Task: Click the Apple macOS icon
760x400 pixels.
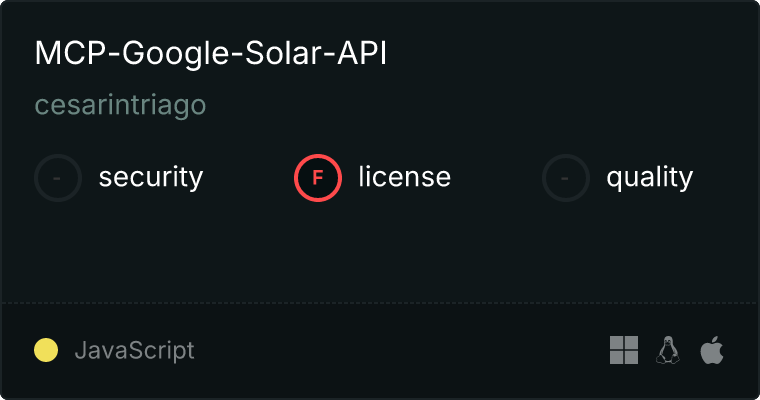Action: click(712, 350)
